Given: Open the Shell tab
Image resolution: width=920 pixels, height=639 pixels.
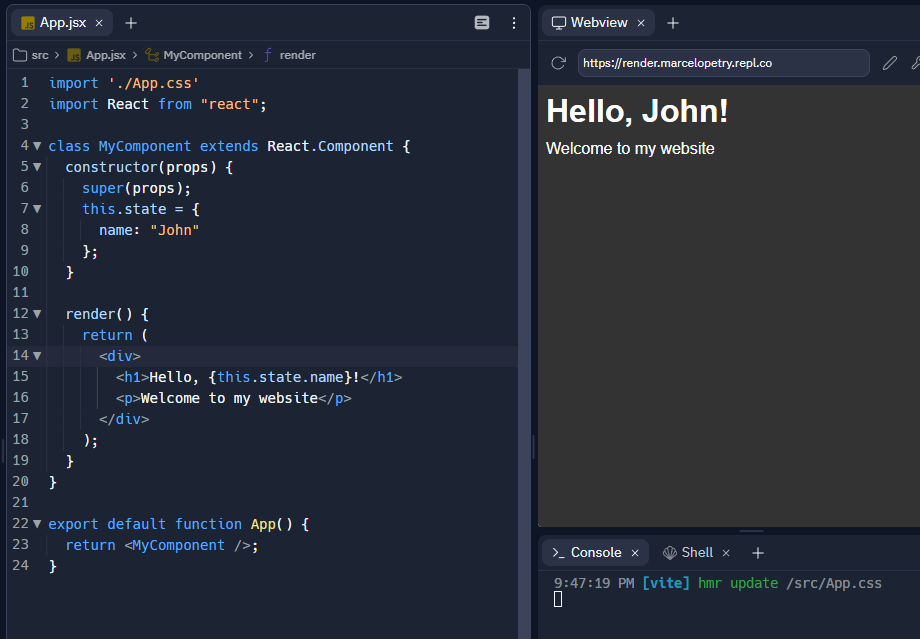Looking at the screenshot, I should [696, 553].
